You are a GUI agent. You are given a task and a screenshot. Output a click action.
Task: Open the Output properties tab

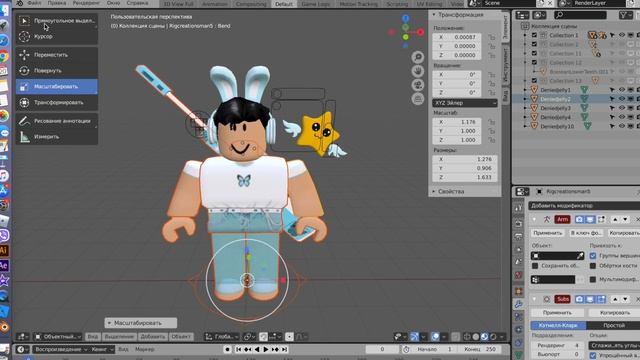[x=518, y=236]
